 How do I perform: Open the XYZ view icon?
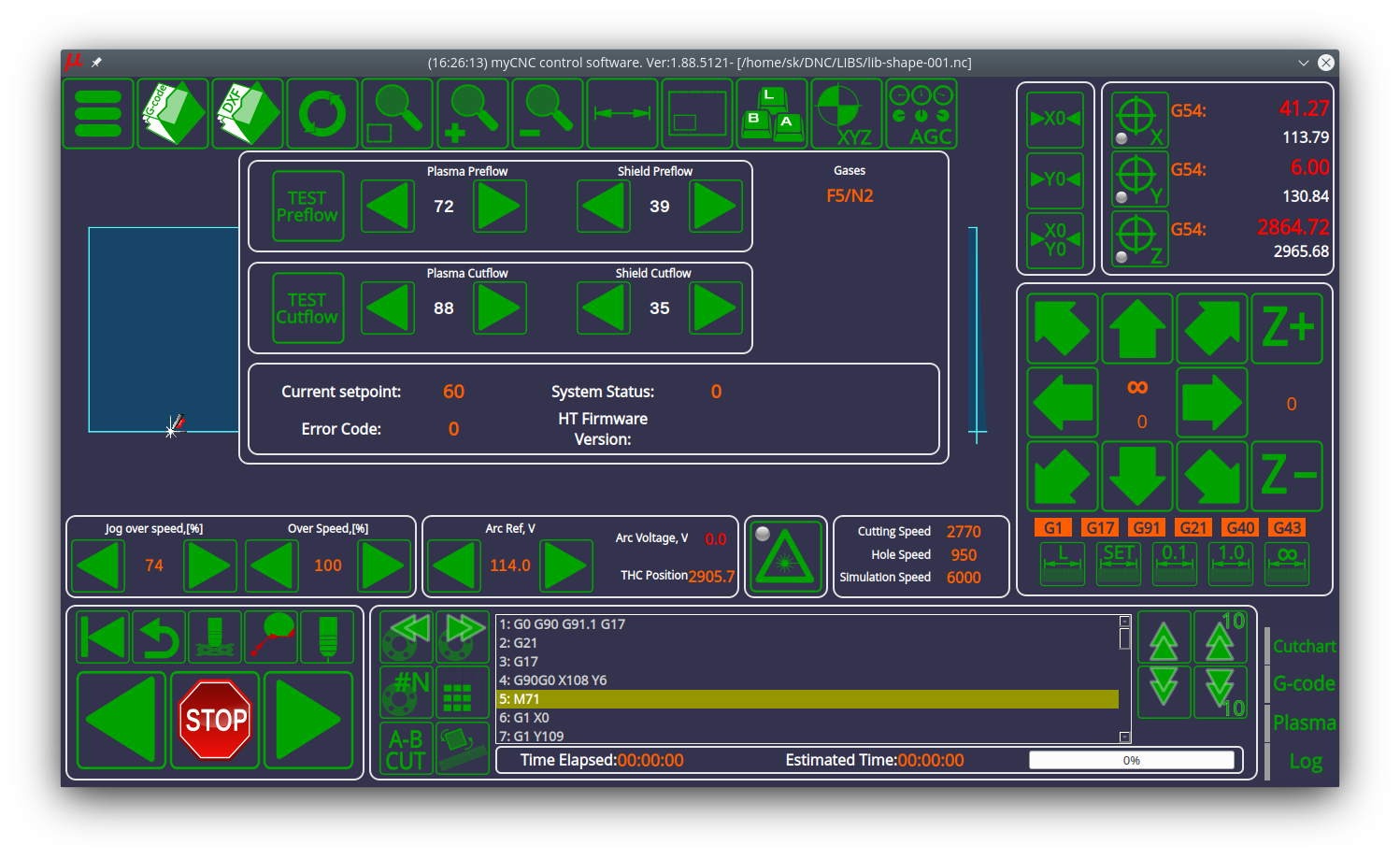click(x=847, y=114)
